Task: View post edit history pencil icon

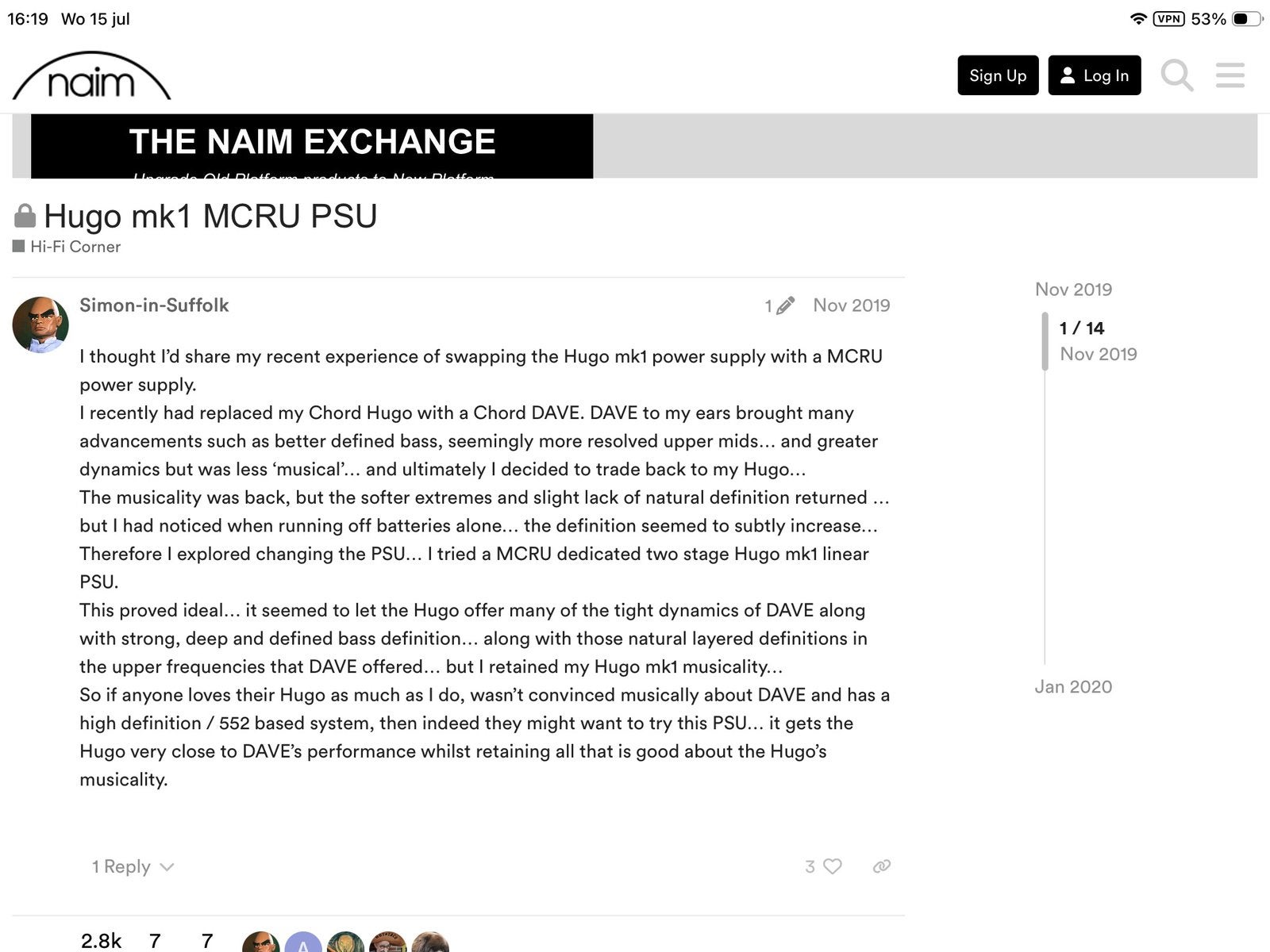Action: (x=779, y=305)
